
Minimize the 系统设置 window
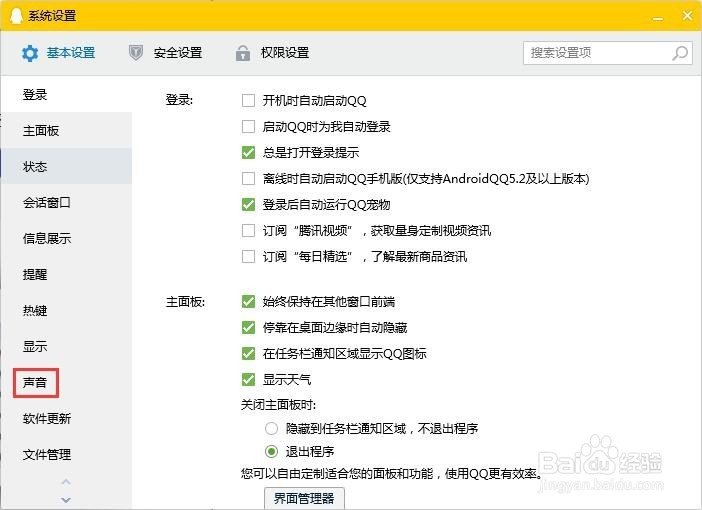click(658, 18)
